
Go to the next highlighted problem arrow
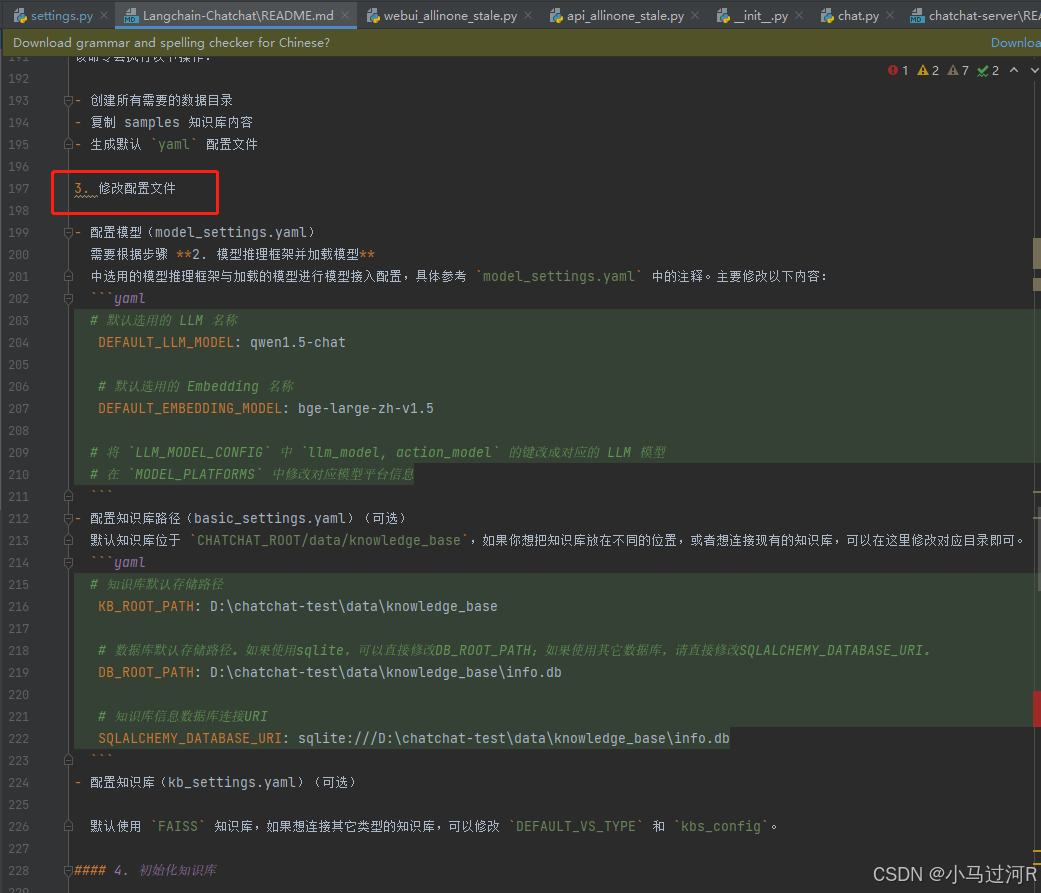(x=1034, y=70)
